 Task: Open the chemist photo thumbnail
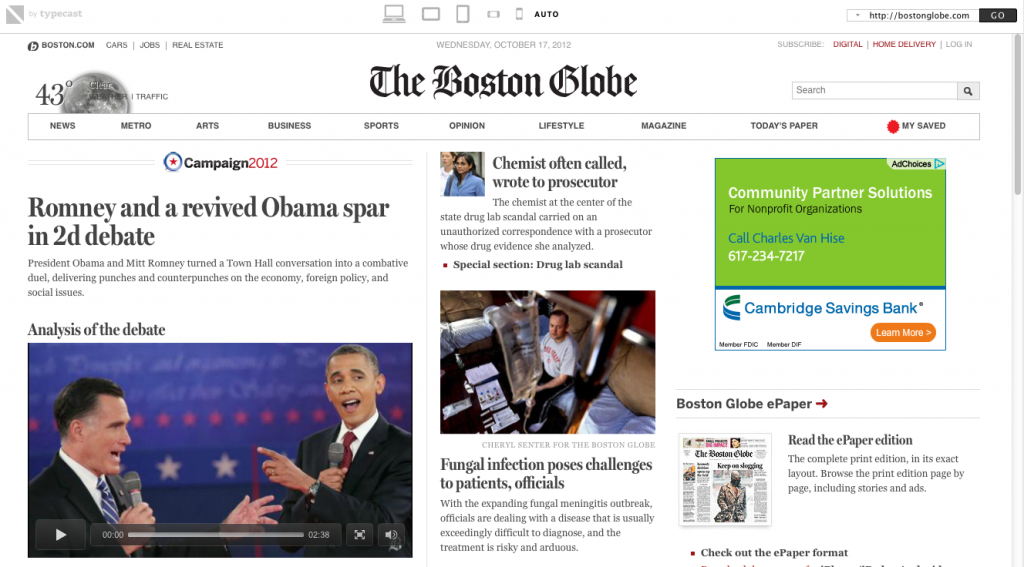[462, 174]
